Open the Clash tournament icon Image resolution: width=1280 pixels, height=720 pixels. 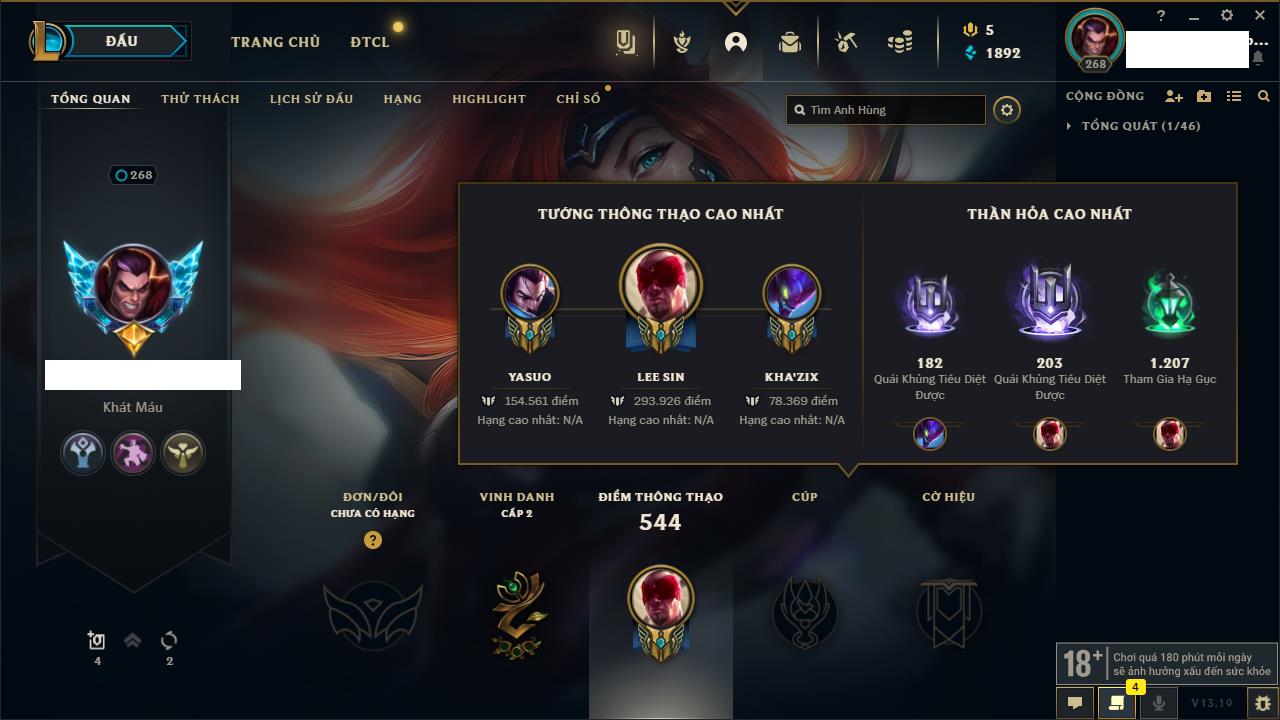coord(682,42)
